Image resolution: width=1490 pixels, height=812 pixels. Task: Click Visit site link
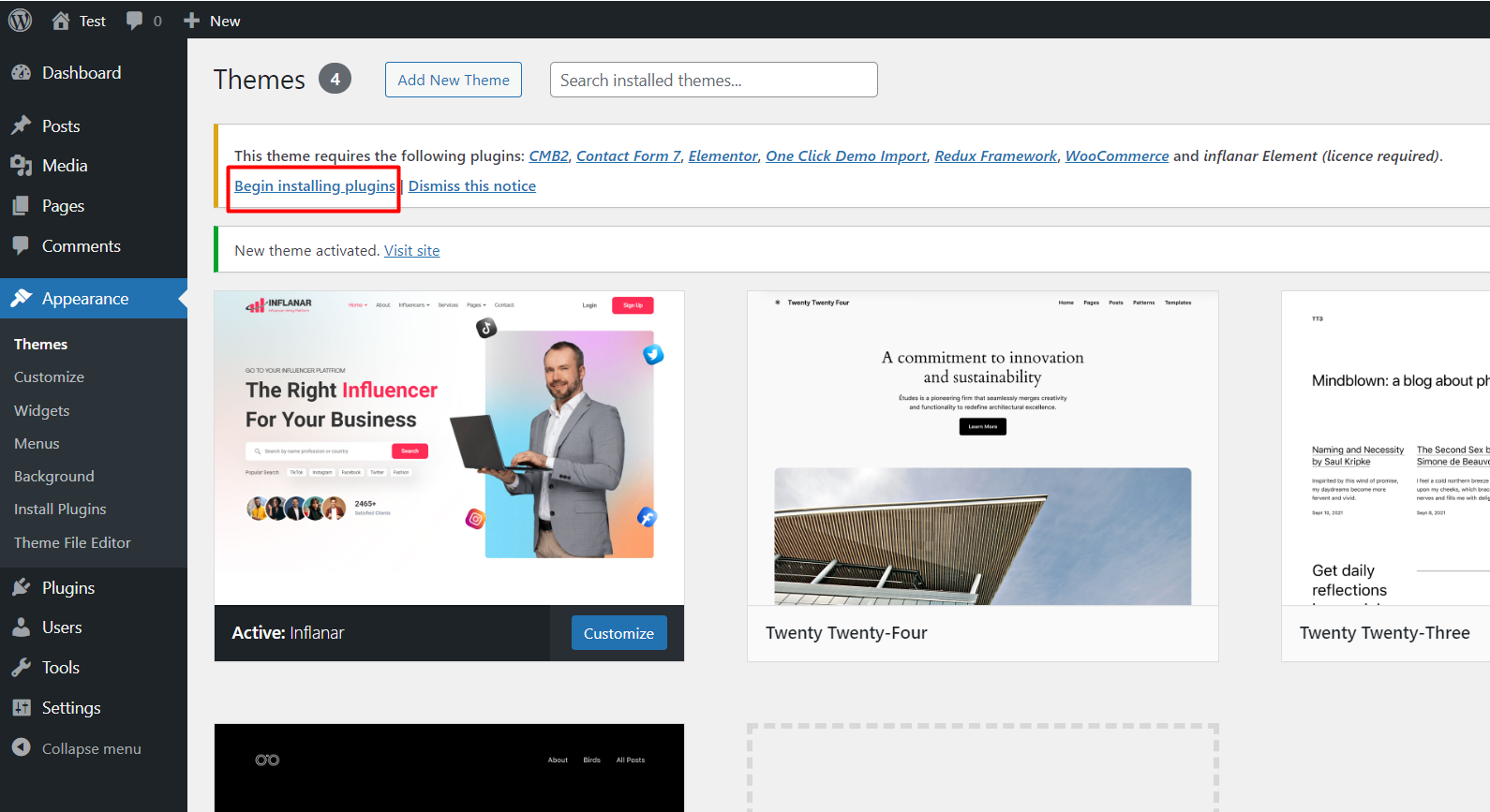tap(411, 251)
